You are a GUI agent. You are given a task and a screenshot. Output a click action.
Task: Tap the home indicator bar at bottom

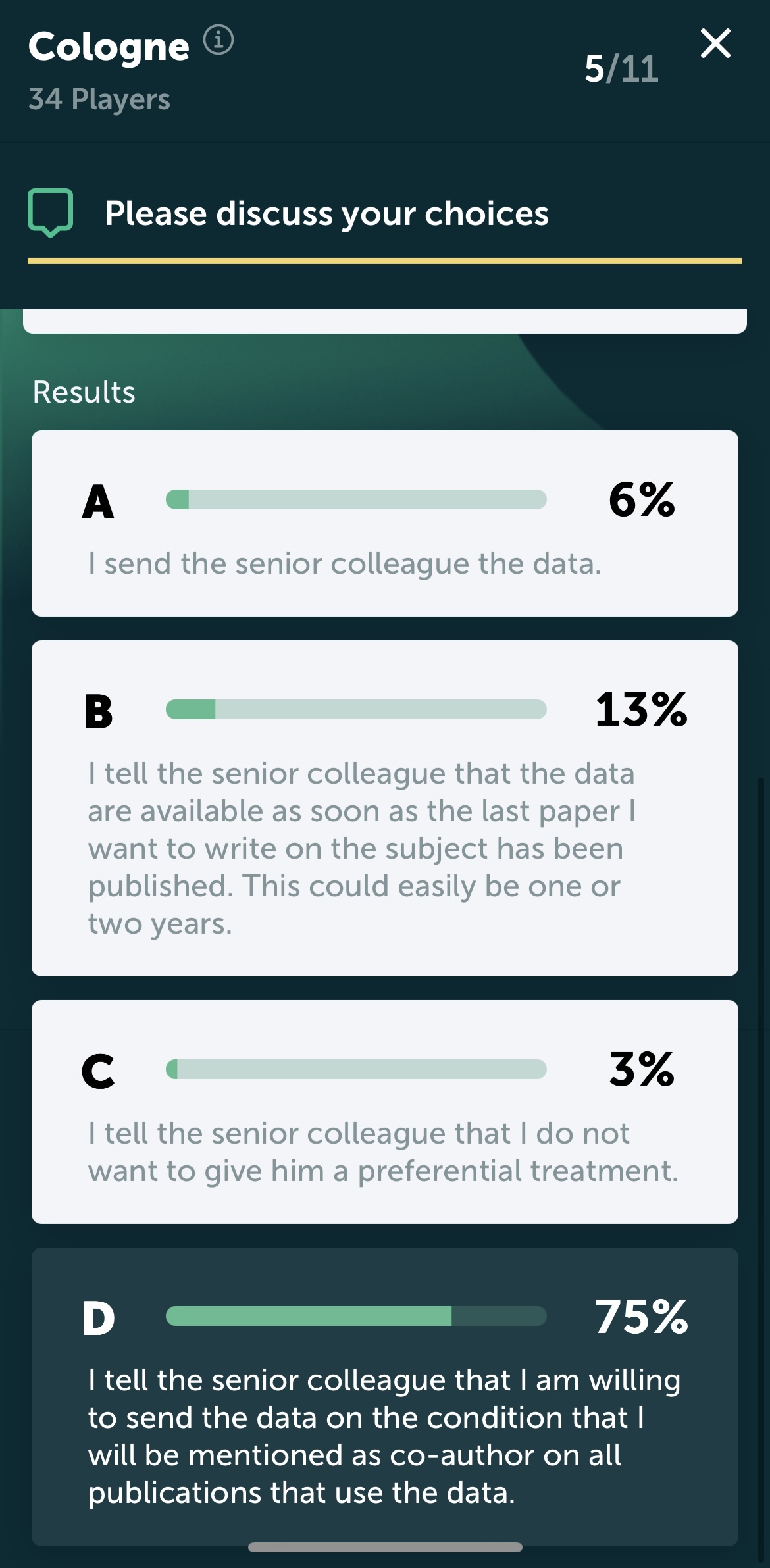[385, 1547]
